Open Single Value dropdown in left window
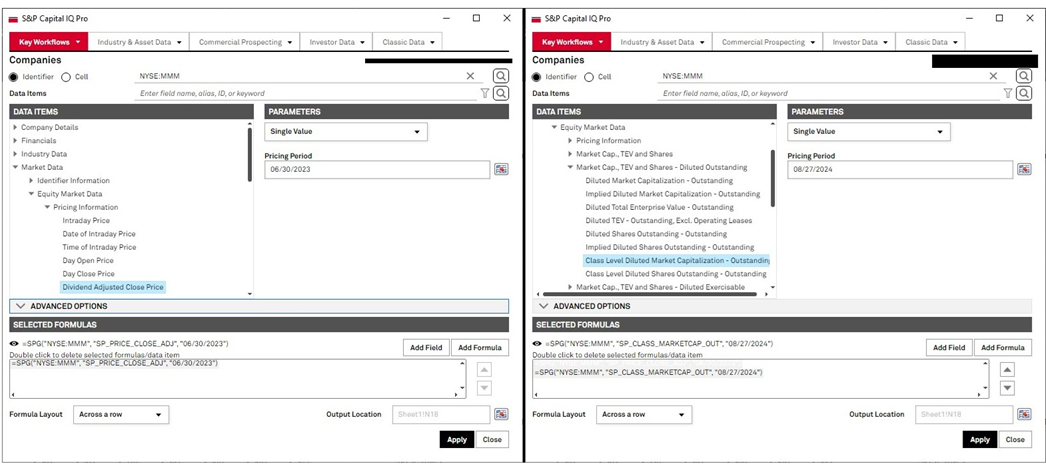Viewport: 1046px width, 472px height. [346, 131]
